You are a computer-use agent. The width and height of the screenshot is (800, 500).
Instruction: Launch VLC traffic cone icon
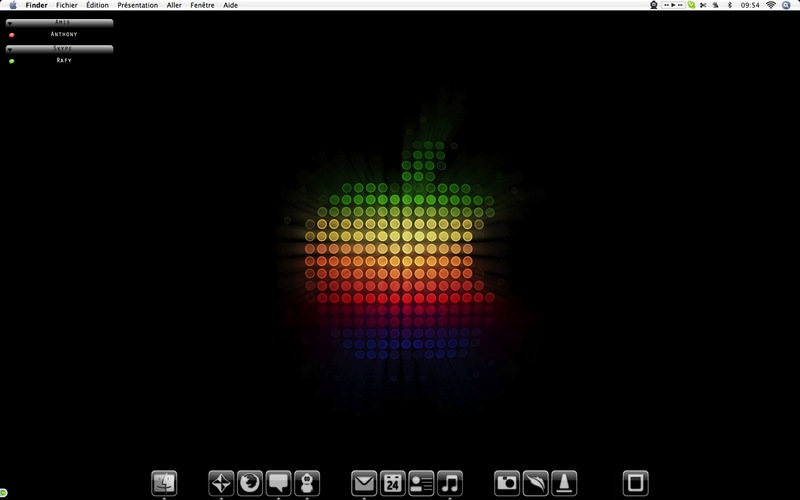pyautogui.click(x=564, y=483)
